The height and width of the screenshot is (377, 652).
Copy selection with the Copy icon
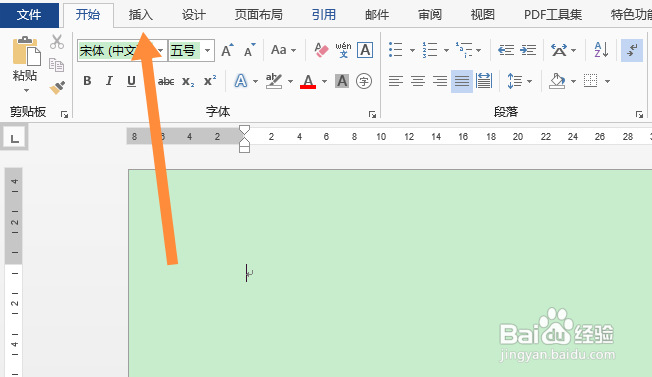[57, 65]
